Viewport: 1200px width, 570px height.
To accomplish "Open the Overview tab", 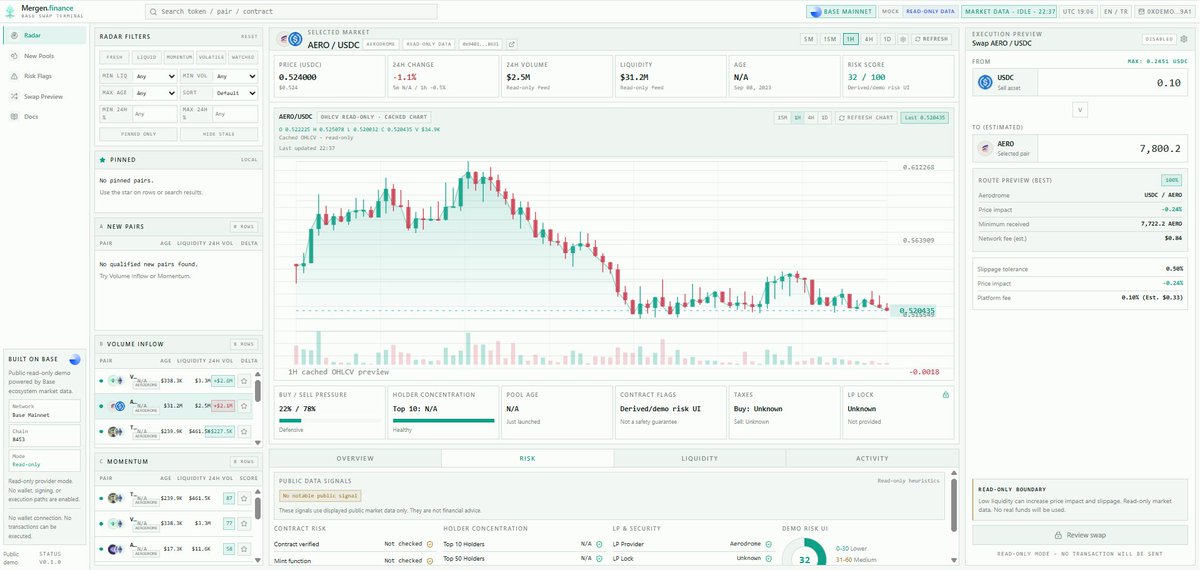I will [355, 458].
